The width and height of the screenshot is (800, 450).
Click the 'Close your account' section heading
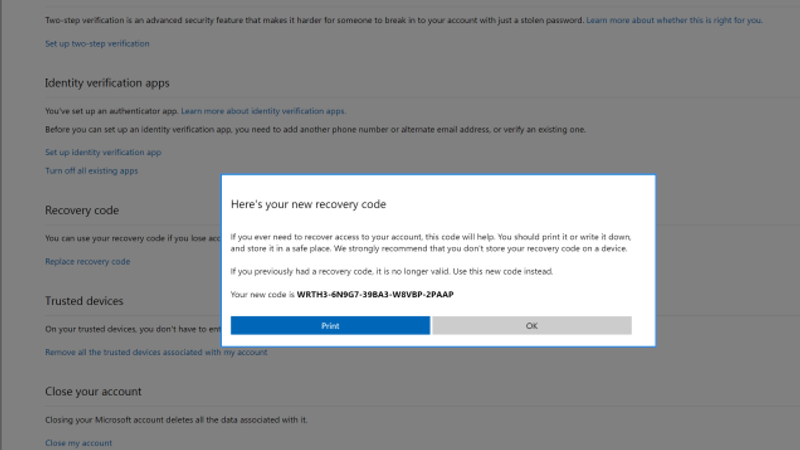click(93, 391)
